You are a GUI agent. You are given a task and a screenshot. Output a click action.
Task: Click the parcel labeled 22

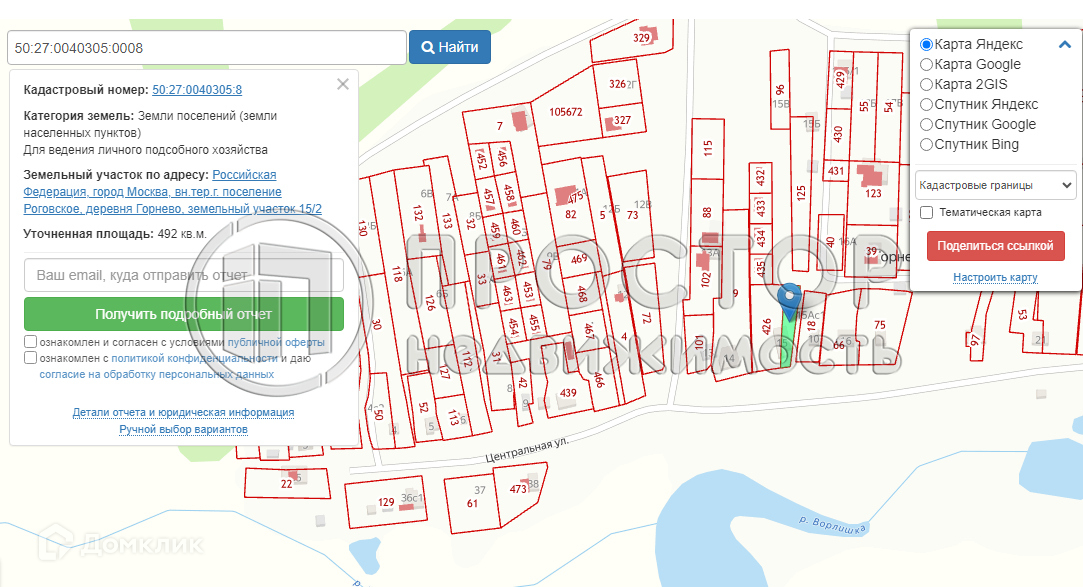[287, 483]
